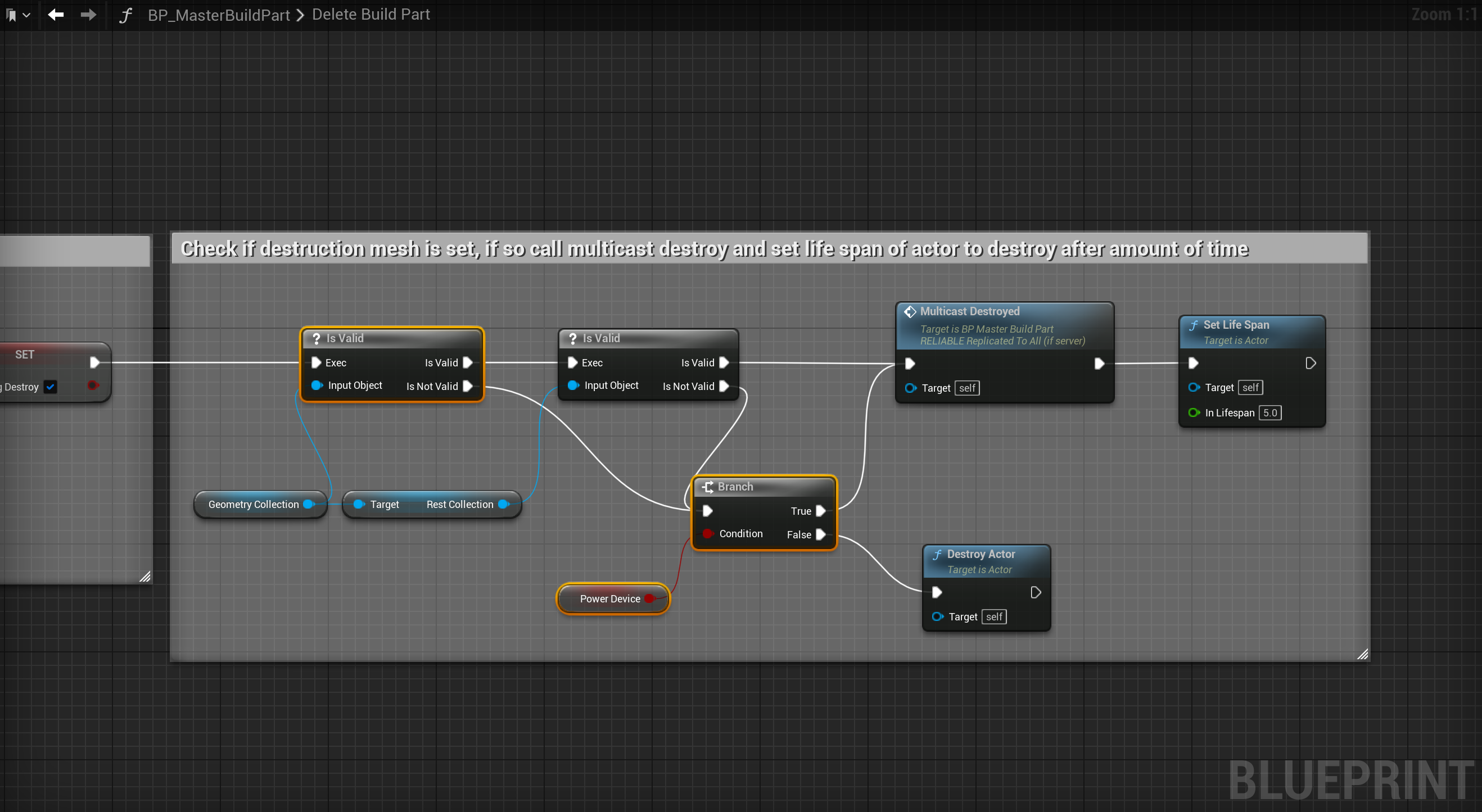Click the Set Life Span function icon
The height and width of the screenshot is (812, 1482).
(1193, 325)
